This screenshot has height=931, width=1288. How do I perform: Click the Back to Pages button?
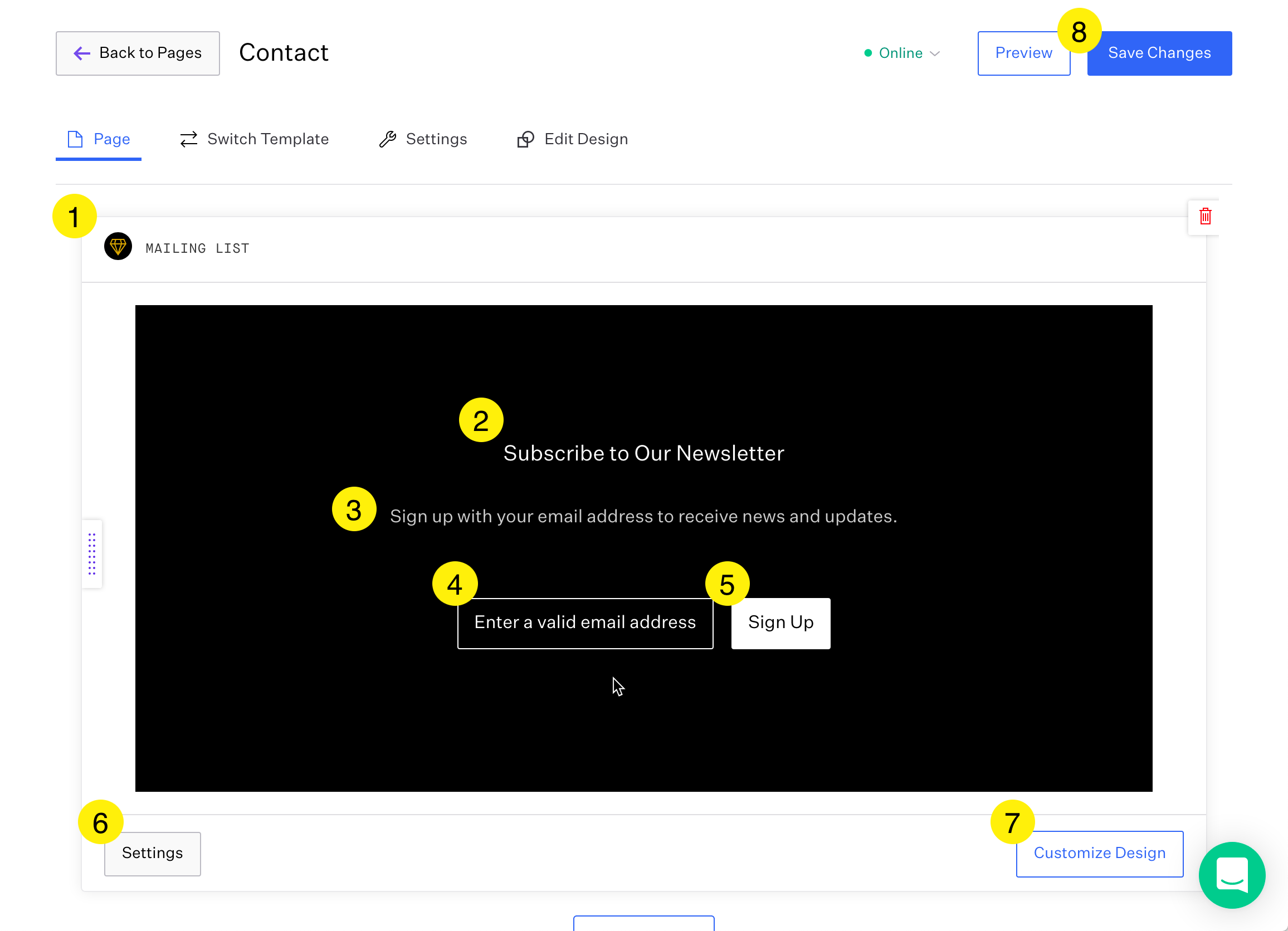138,53
